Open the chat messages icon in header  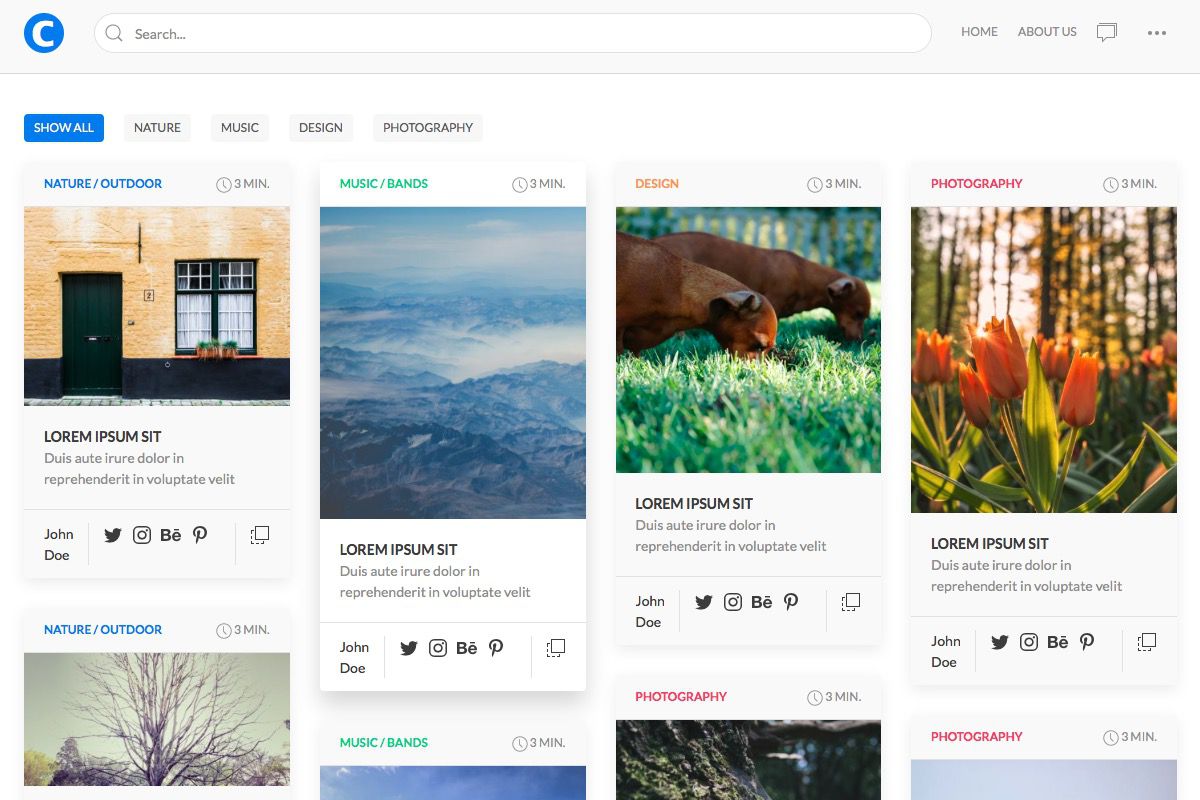1106,32
